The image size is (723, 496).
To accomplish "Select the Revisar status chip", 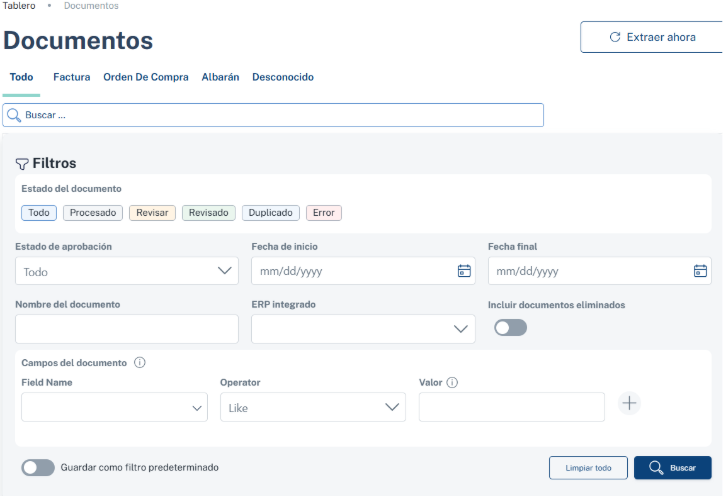I will [x=152, y=213].
